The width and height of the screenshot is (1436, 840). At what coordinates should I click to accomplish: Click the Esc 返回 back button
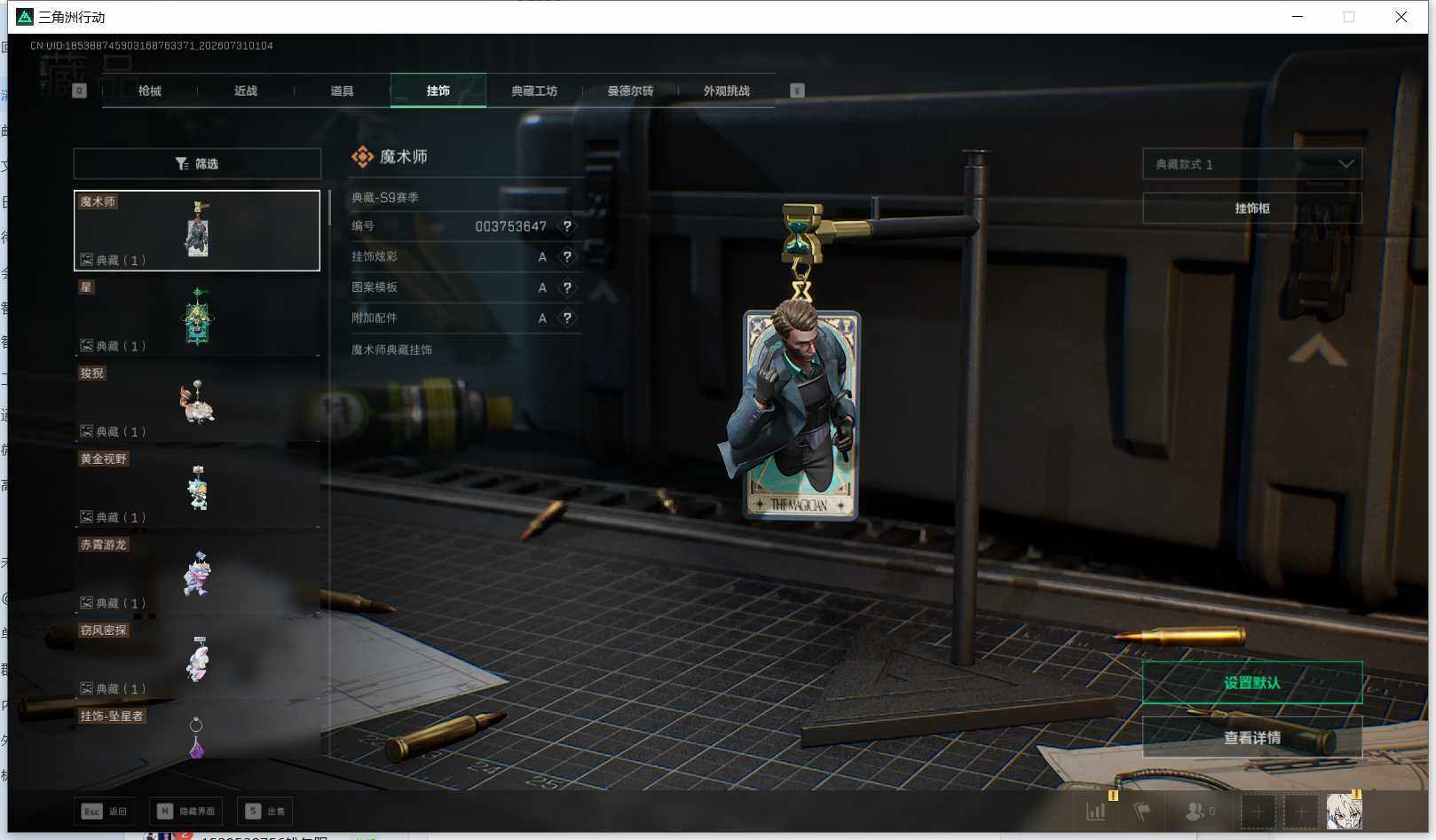[x=105, y=811]
